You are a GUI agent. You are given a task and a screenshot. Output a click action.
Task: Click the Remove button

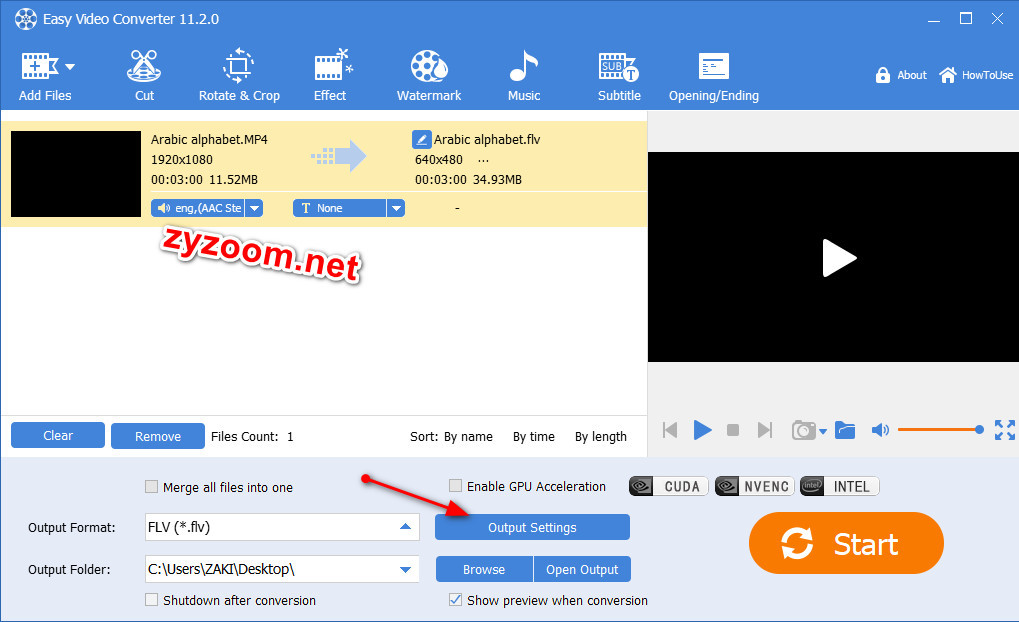158,436
